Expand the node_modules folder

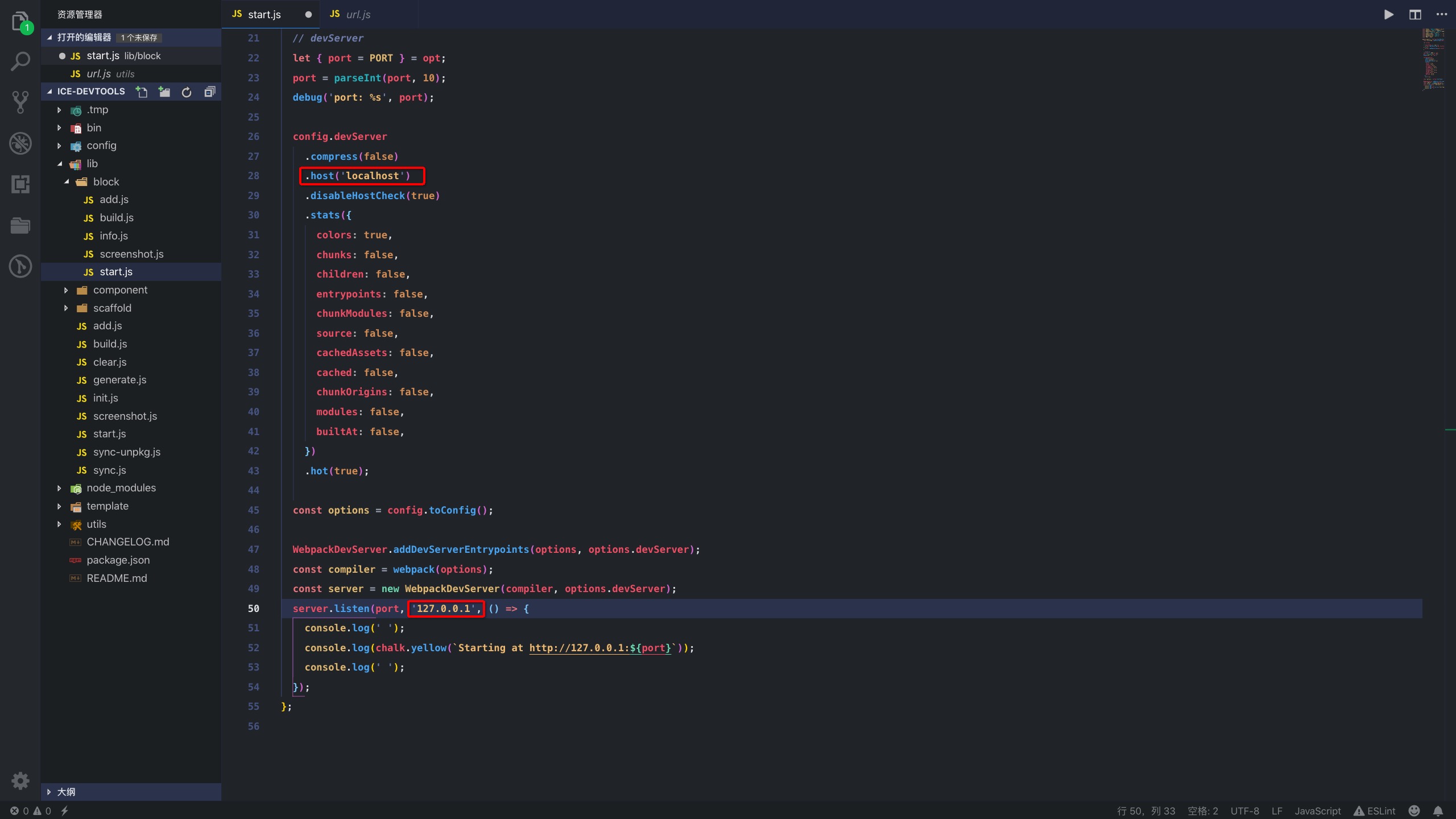tap(121, 487)
